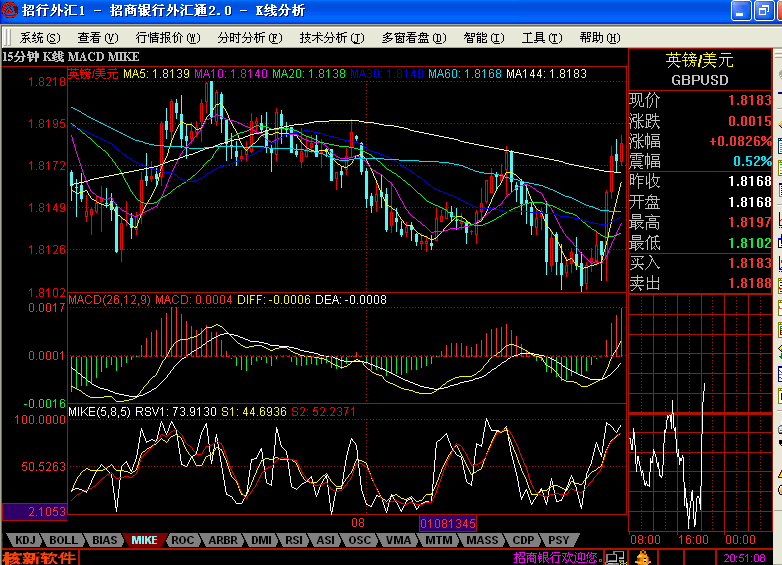The image size is (782, 565).
Task: Click the intraday mini chart beside the 16:00 label
Action: pyautogui.click(x=699, y=413)
